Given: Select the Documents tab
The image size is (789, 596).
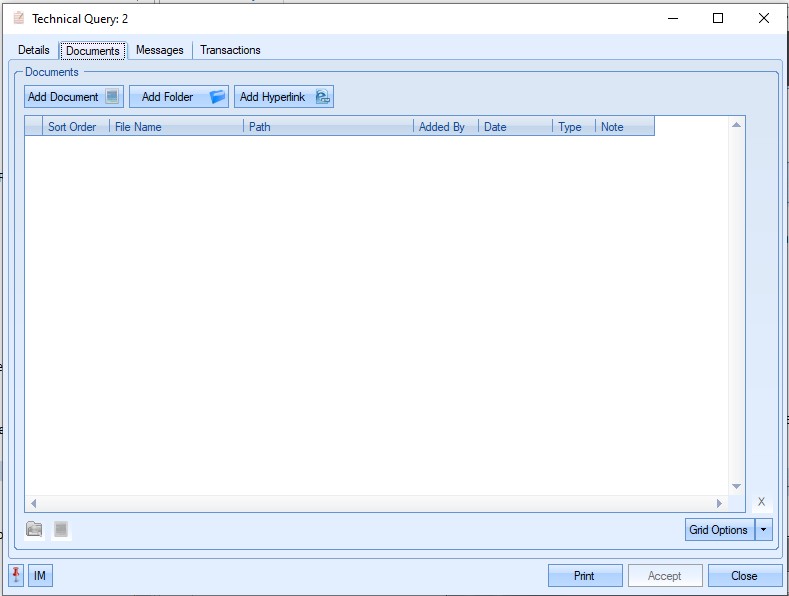Looking at the screenshot, I should (x=93, y=50).
